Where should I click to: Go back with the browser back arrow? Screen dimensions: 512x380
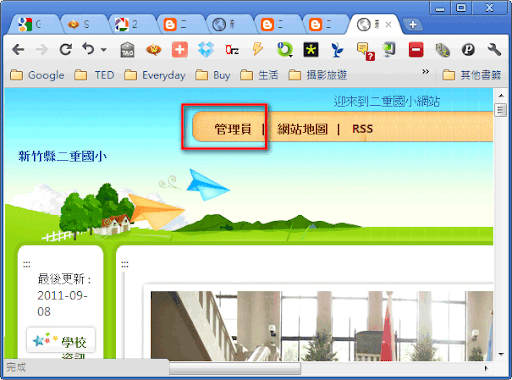click(x=18, y=50)
